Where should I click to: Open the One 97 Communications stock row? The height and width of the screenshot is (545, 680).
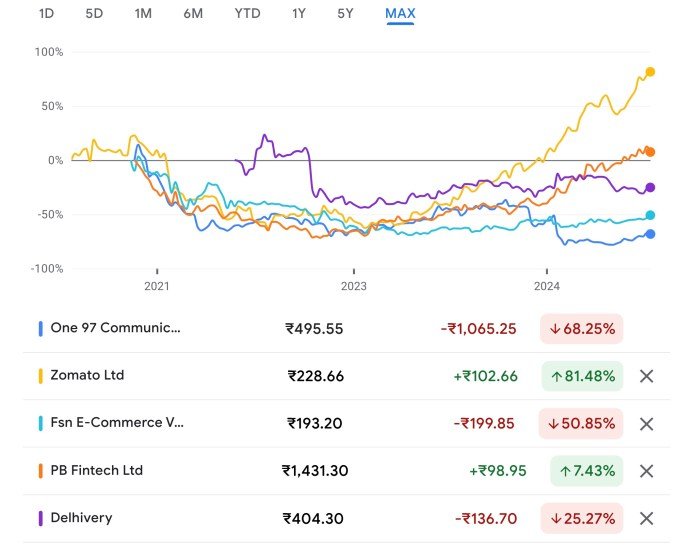116,328
